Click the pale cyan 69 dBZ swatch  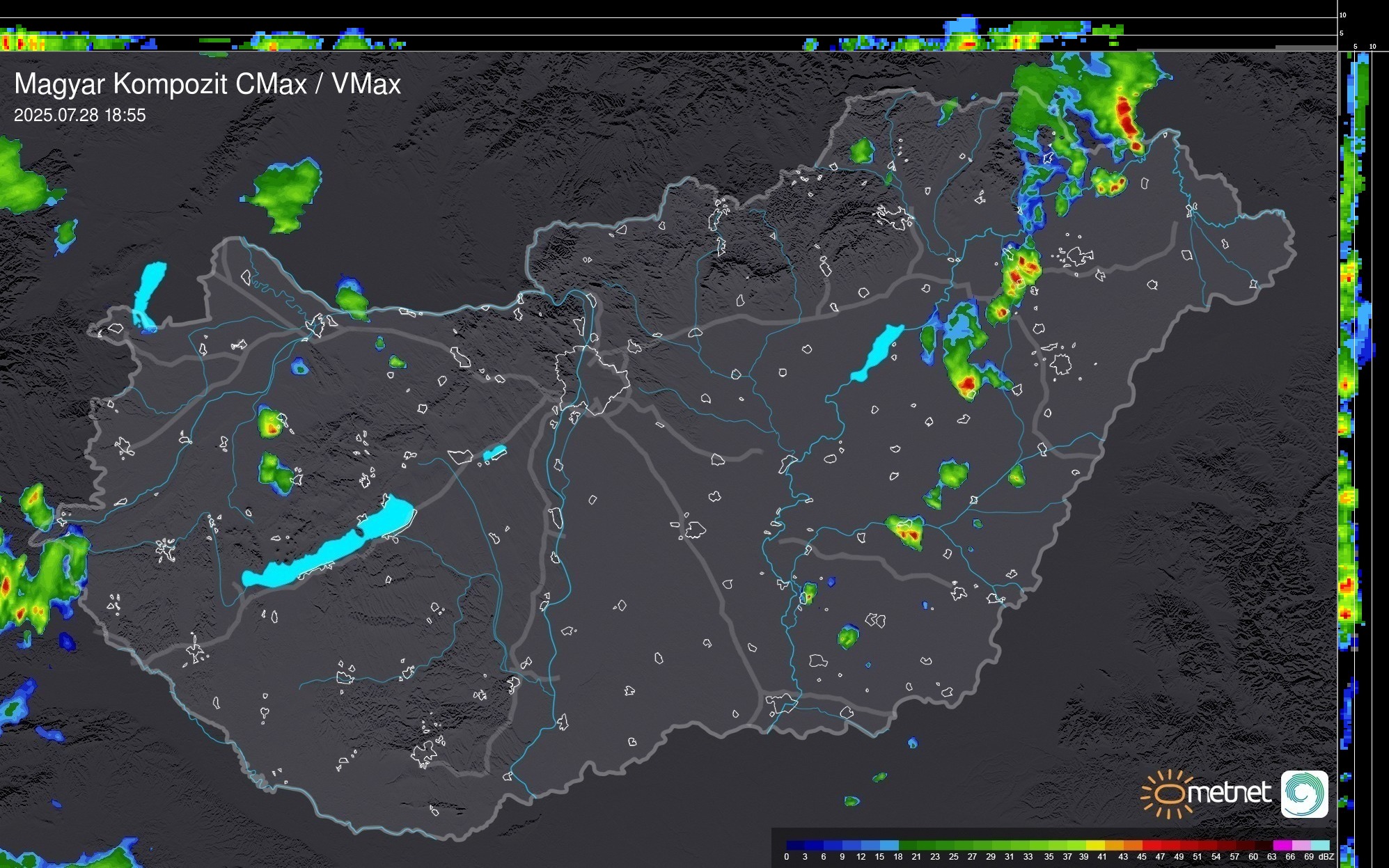tap(1320, 845)
